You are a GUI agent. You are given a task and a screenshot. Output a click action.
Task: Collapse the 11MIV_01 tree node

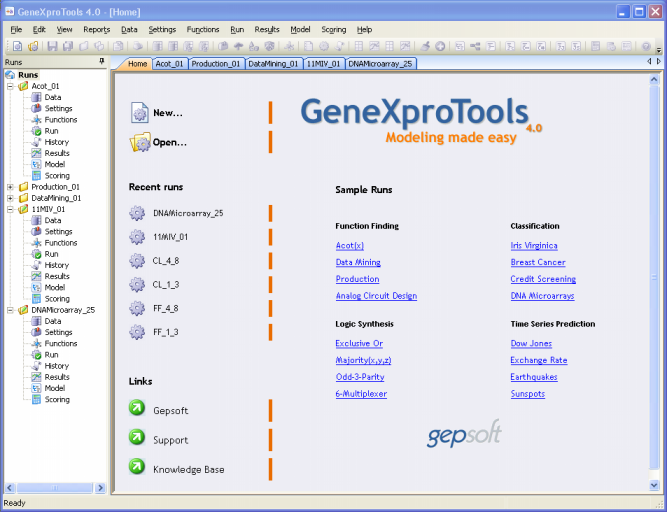click(10, 209)
